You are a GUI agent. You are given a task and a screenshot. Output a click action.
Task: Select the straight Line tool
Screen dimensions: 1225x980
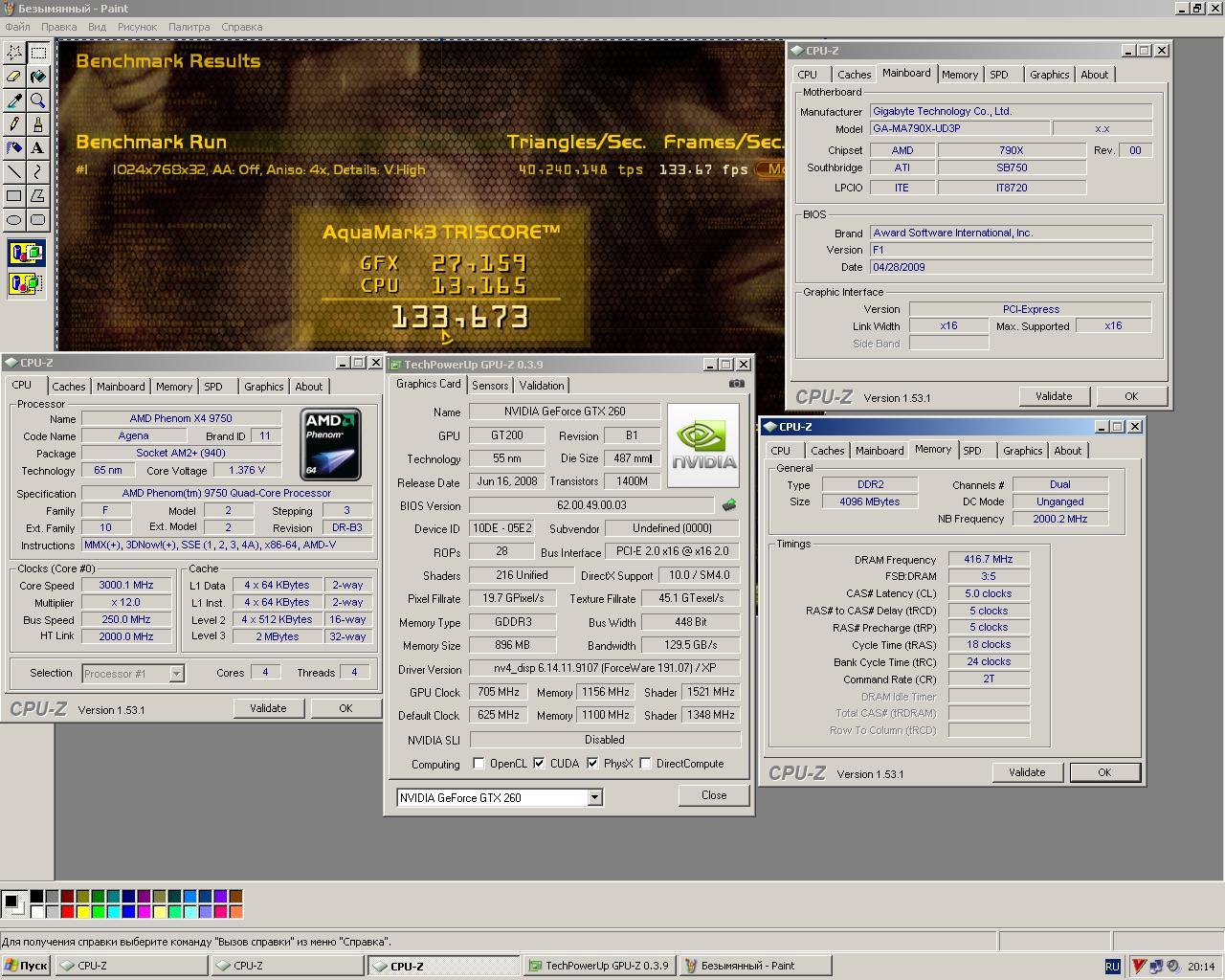coord(14,172)
